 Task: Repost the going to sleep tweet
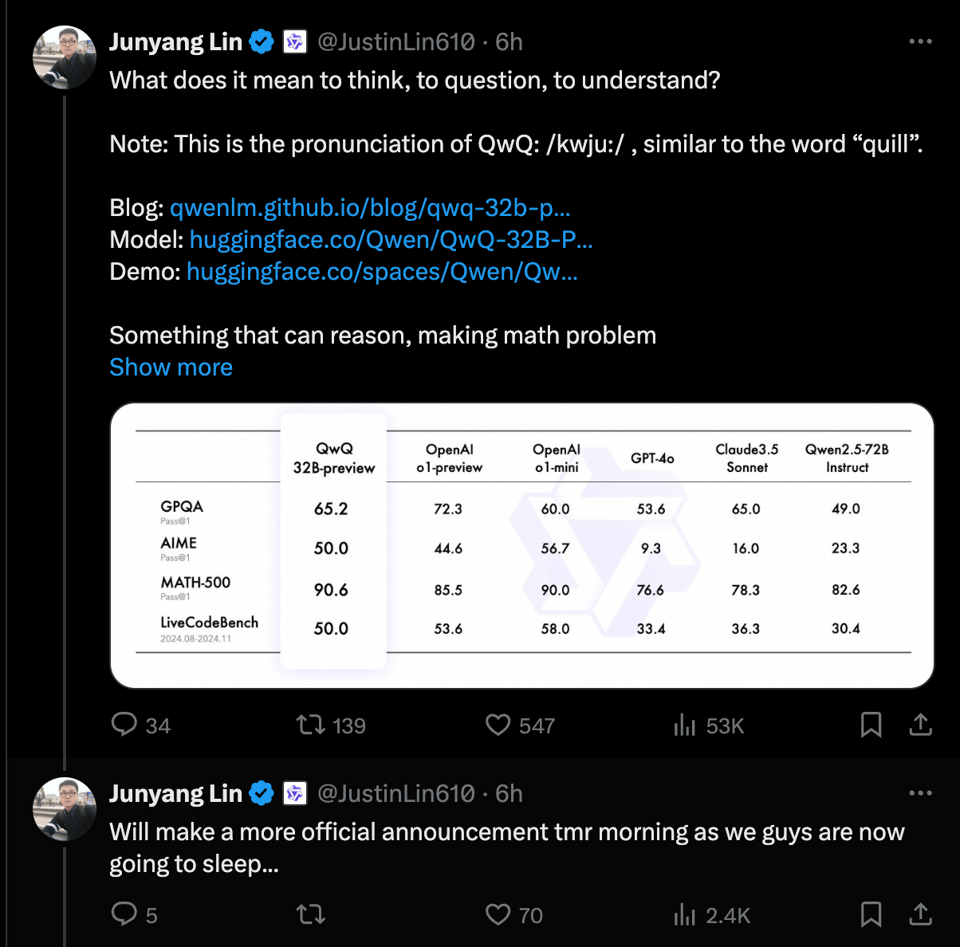point(314,914)
